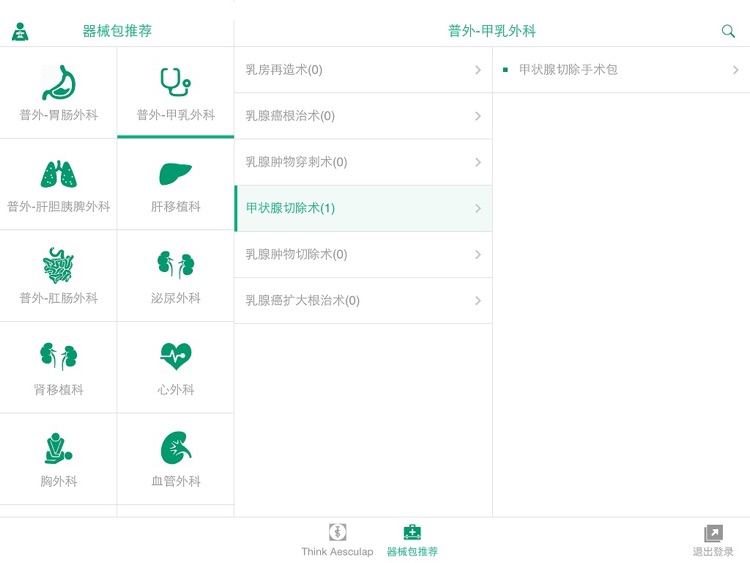Viewport: 750px width, 563px height.
Task: Click the 血管外科 label
Action: tap(176, 481)
